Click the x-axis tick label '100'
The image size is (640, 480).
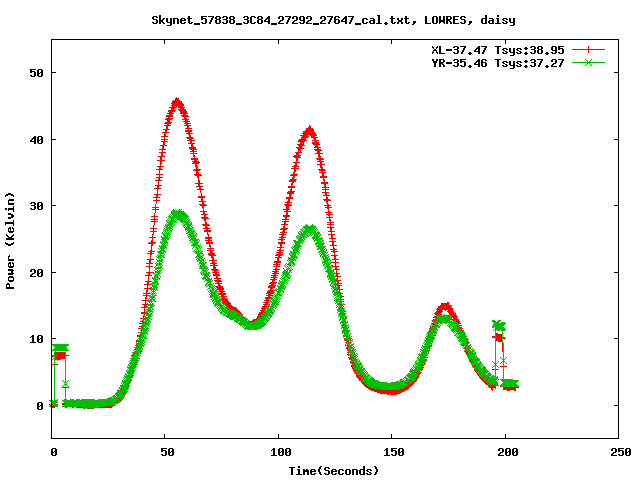coord(280,452)
